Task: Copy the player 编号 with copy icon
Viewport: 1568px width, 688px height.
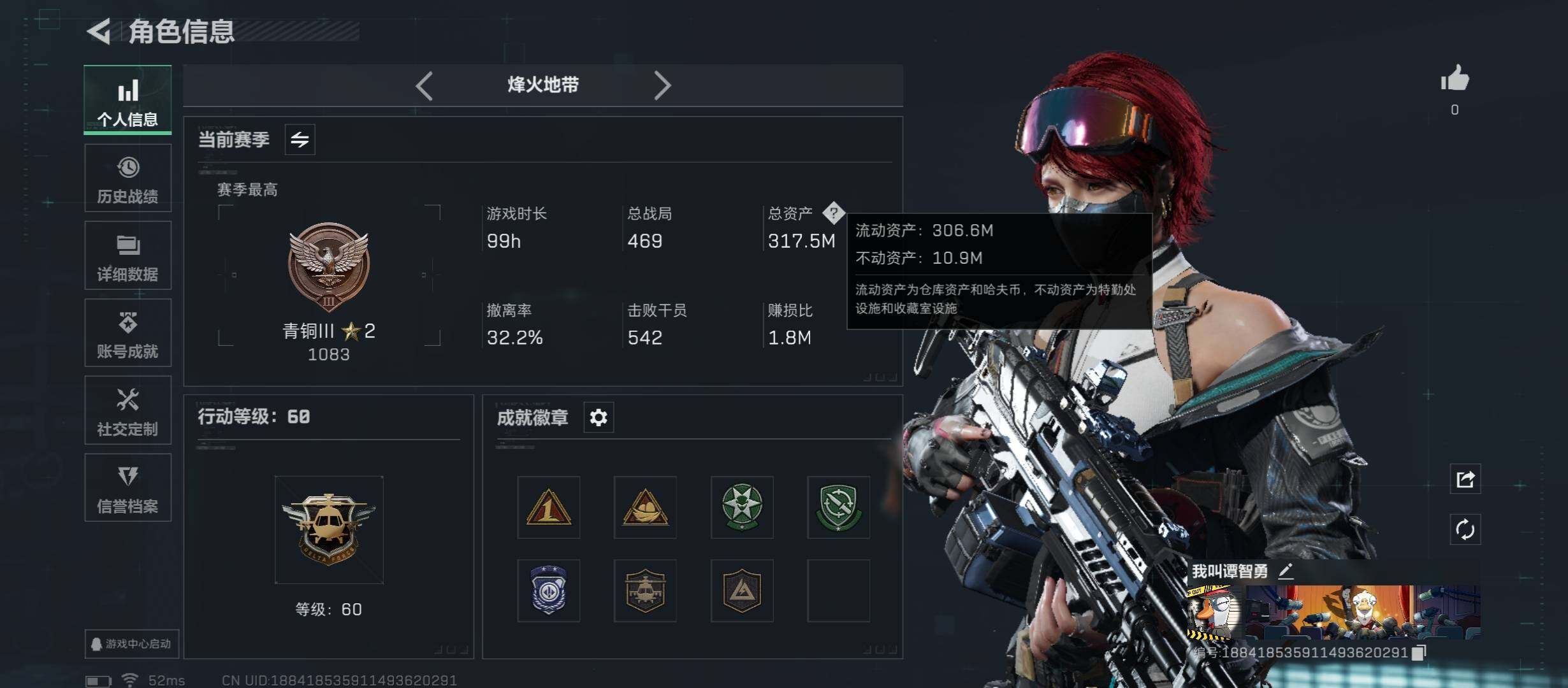Action: pos(1418,652)
